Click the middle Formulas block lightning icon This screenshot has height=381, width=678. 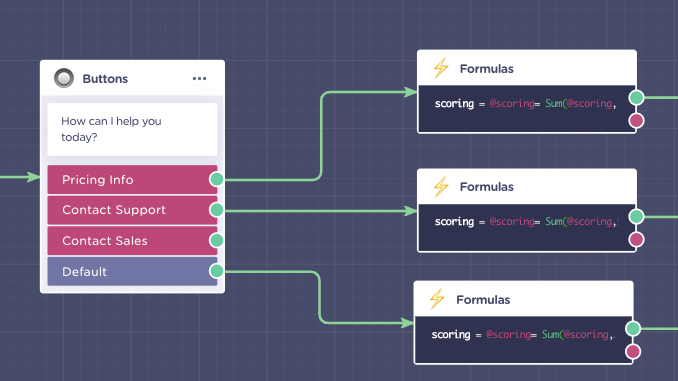441,187
